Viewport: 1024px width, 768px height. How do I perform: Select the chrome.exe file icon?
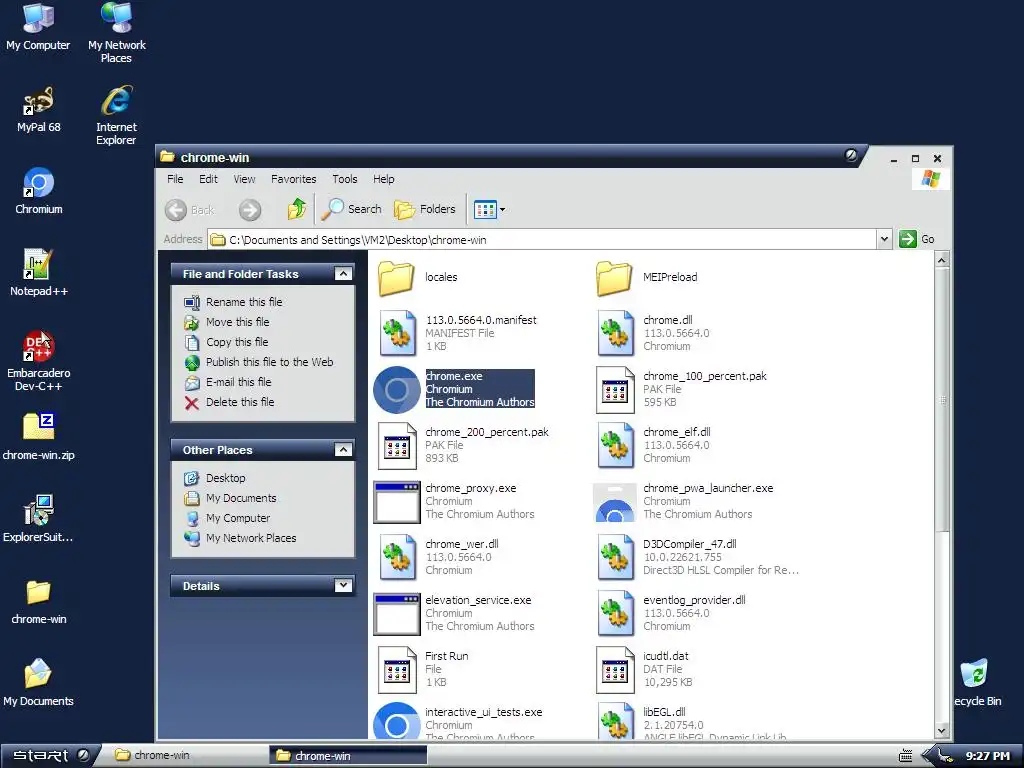coord(396,390)
